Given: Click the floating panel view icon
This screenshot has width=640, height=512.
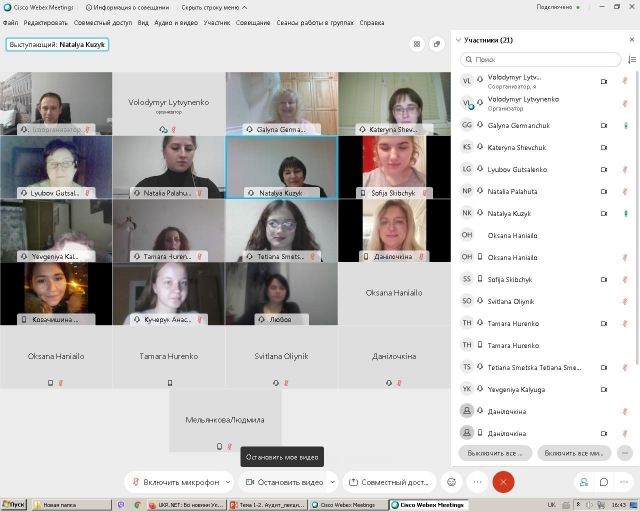Looking at the screenshot, I should [x=437, y=44].
